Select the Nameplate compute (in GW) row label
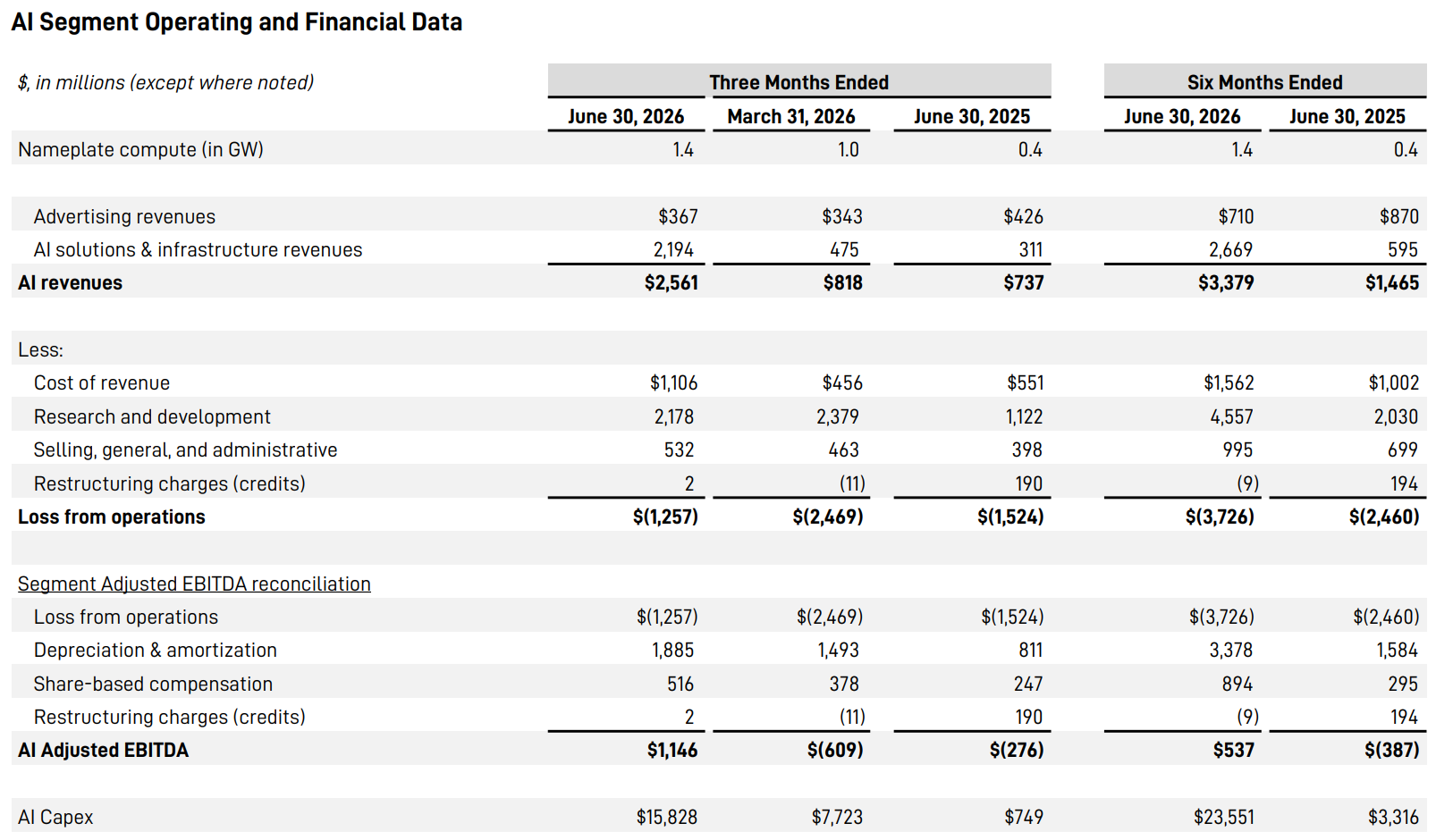 [140, 149]
